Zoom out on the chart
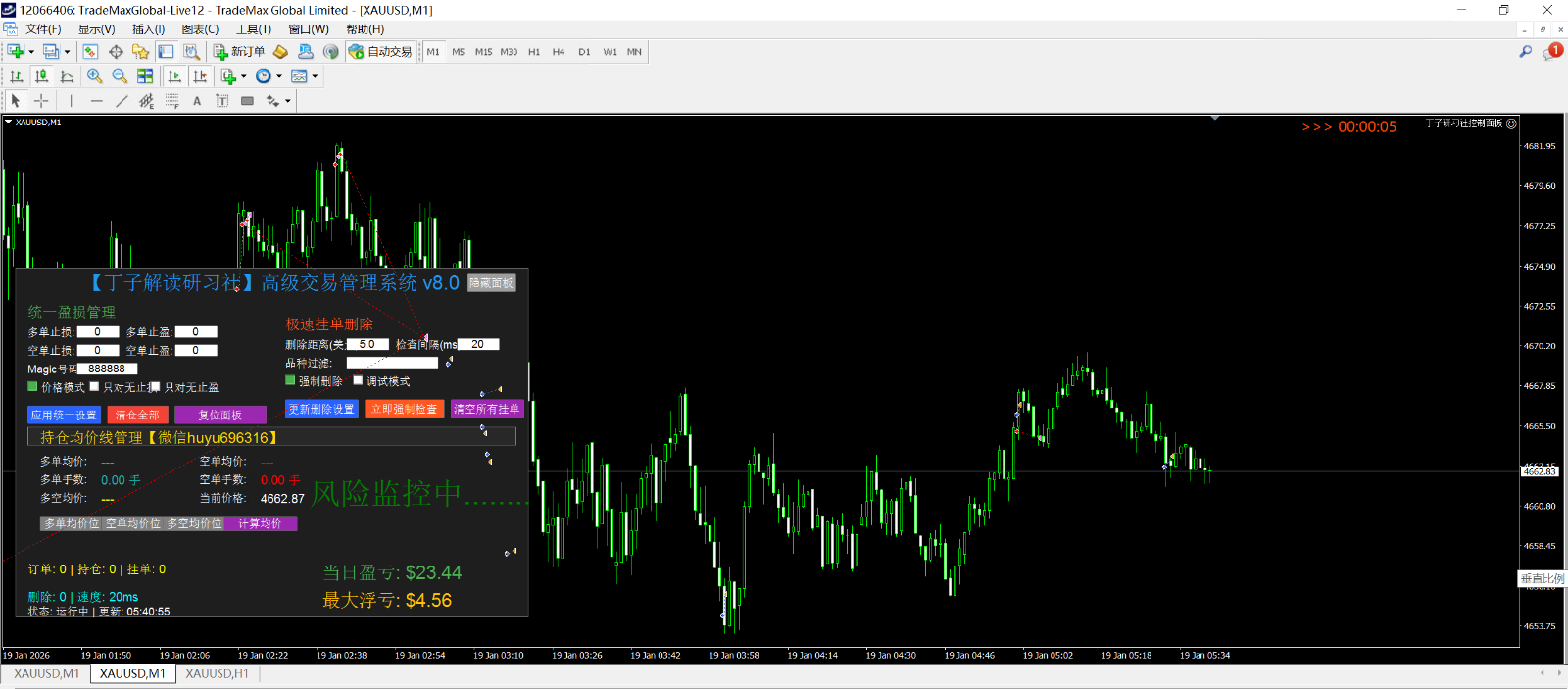This screenshot has height=689, width=1568. tap(120, 75)
